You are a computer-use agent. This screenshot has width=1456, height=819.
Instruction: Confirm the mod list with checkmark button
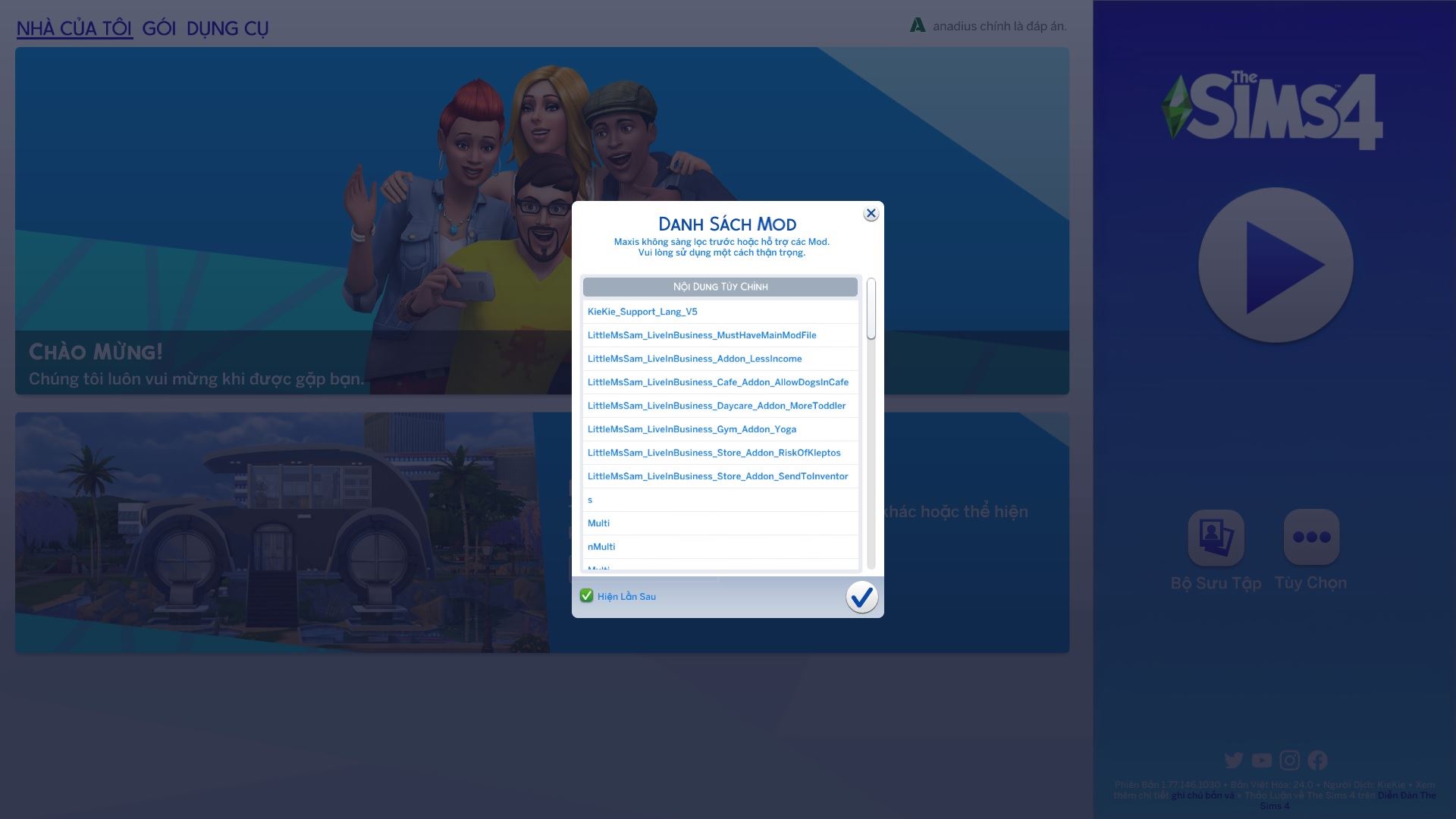861,598
